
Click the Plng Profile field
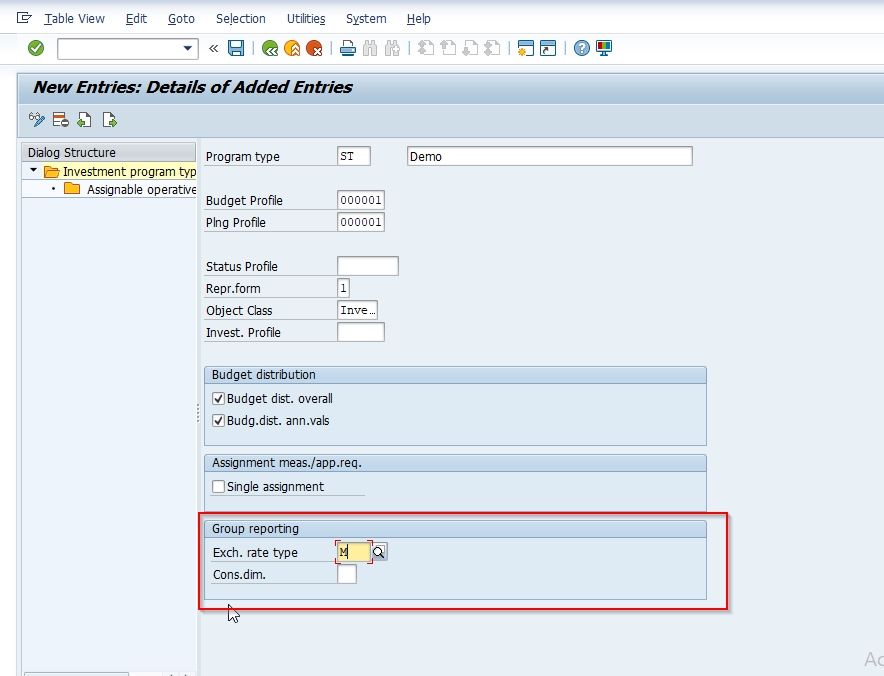361,222
